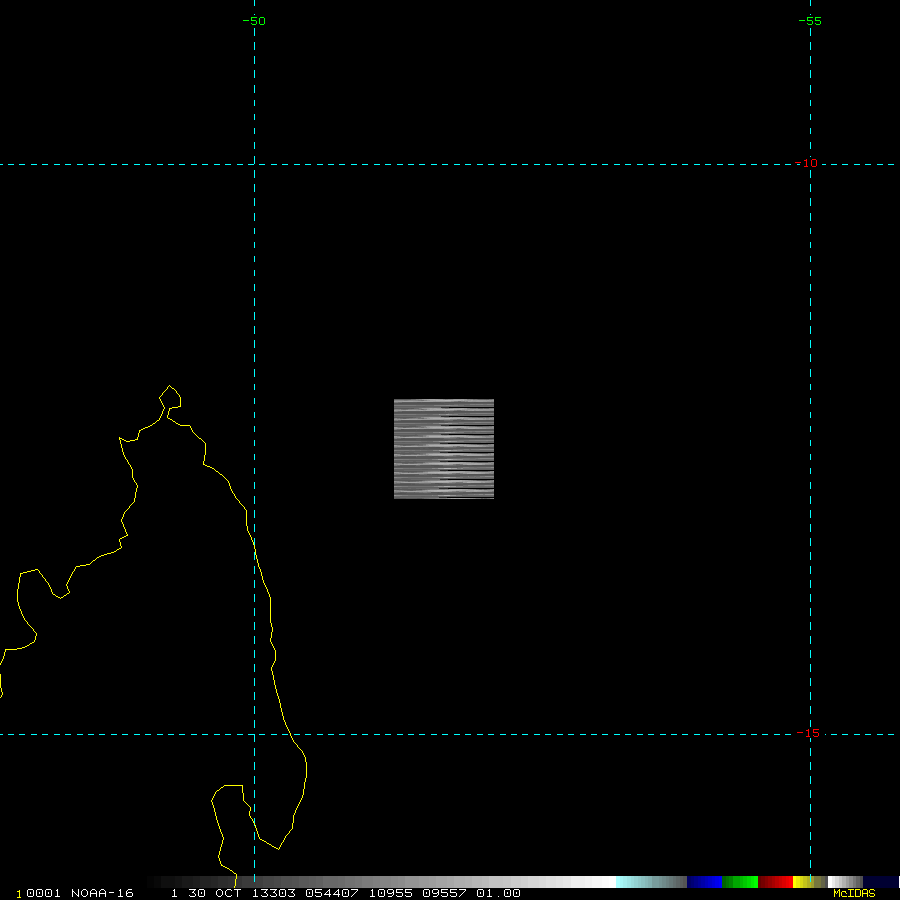Click the red -15 latitude label
The width and height of the screenshot is (900, 900).
(808, 734)
